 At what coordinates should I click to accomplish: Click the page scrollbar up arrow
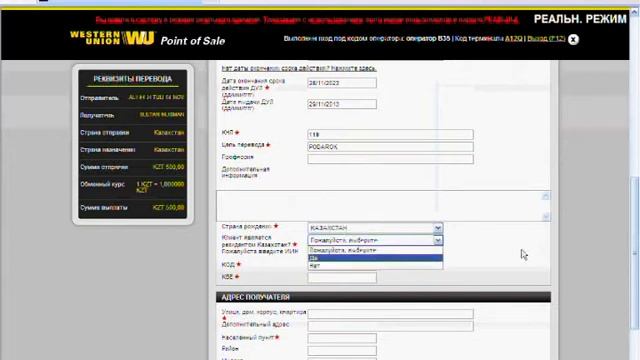click(x=635, y=13)
